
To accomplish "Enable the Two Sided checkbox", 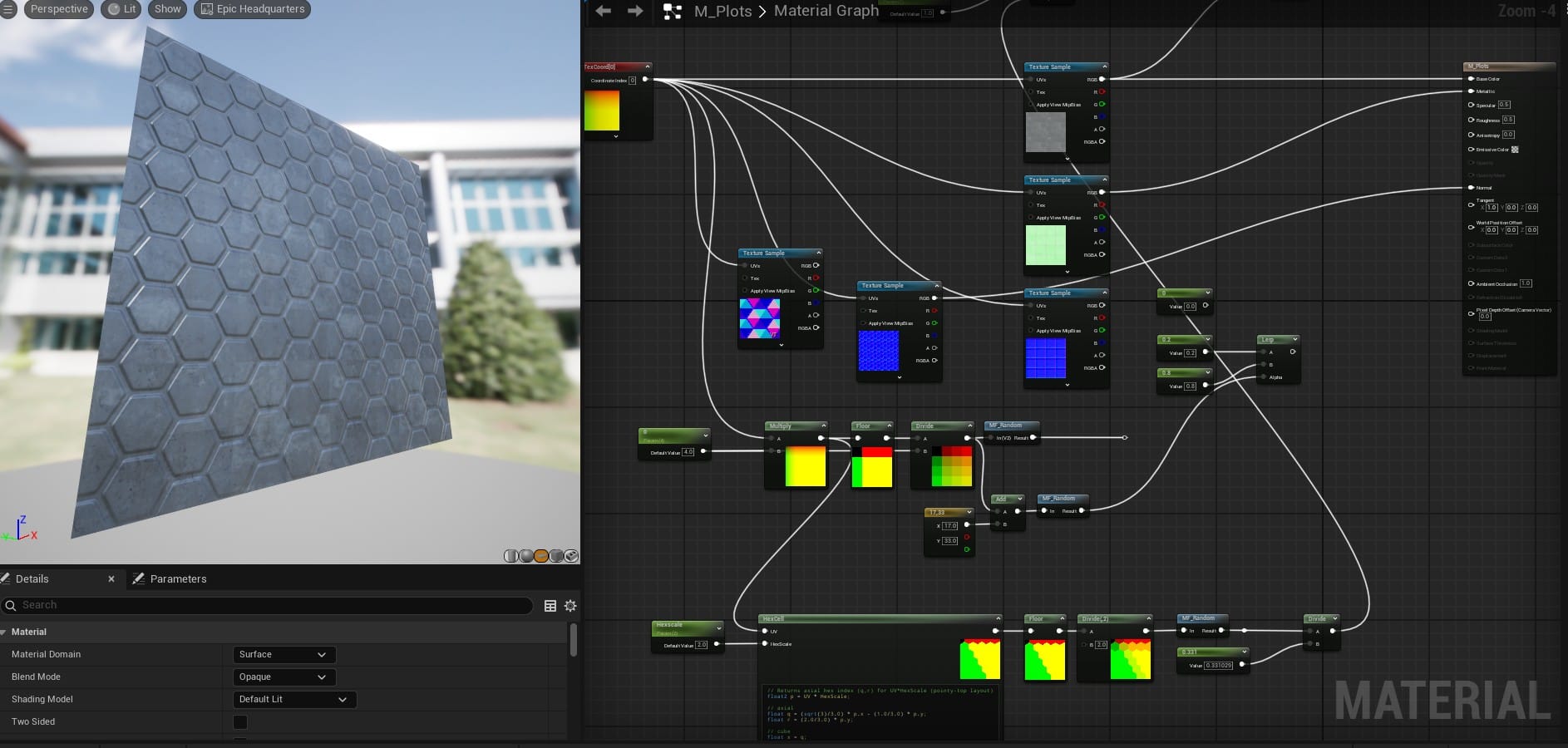I will point(240,721).
